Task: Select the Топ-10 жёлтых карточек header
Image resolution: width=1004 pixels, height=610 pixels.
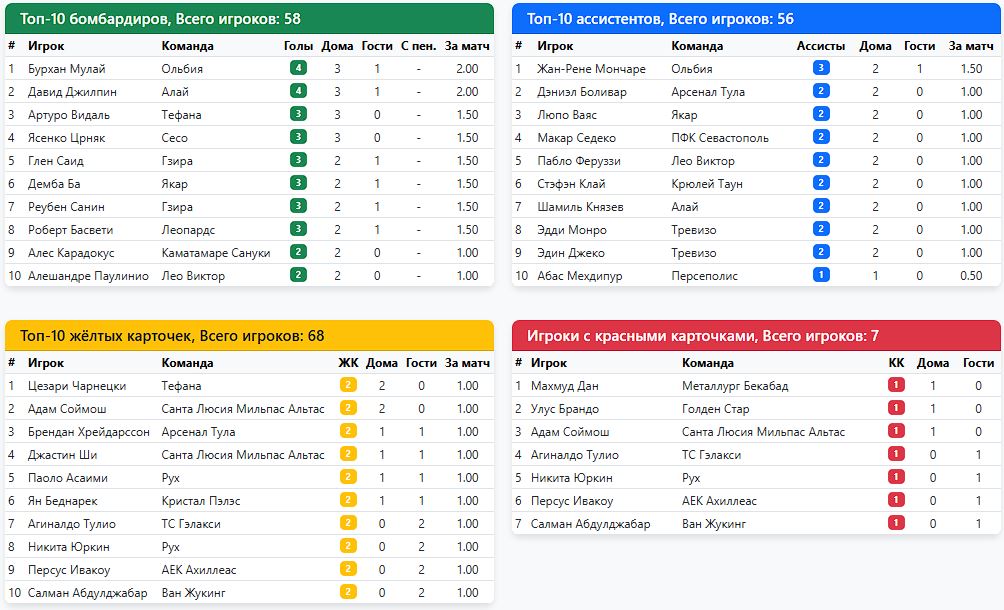Action: tap(249, 335)
